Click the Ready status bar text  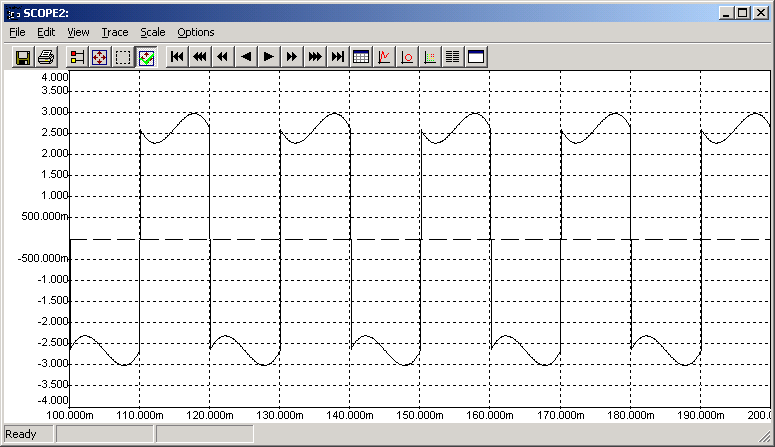pyautogui.click(x=21, y=434)
